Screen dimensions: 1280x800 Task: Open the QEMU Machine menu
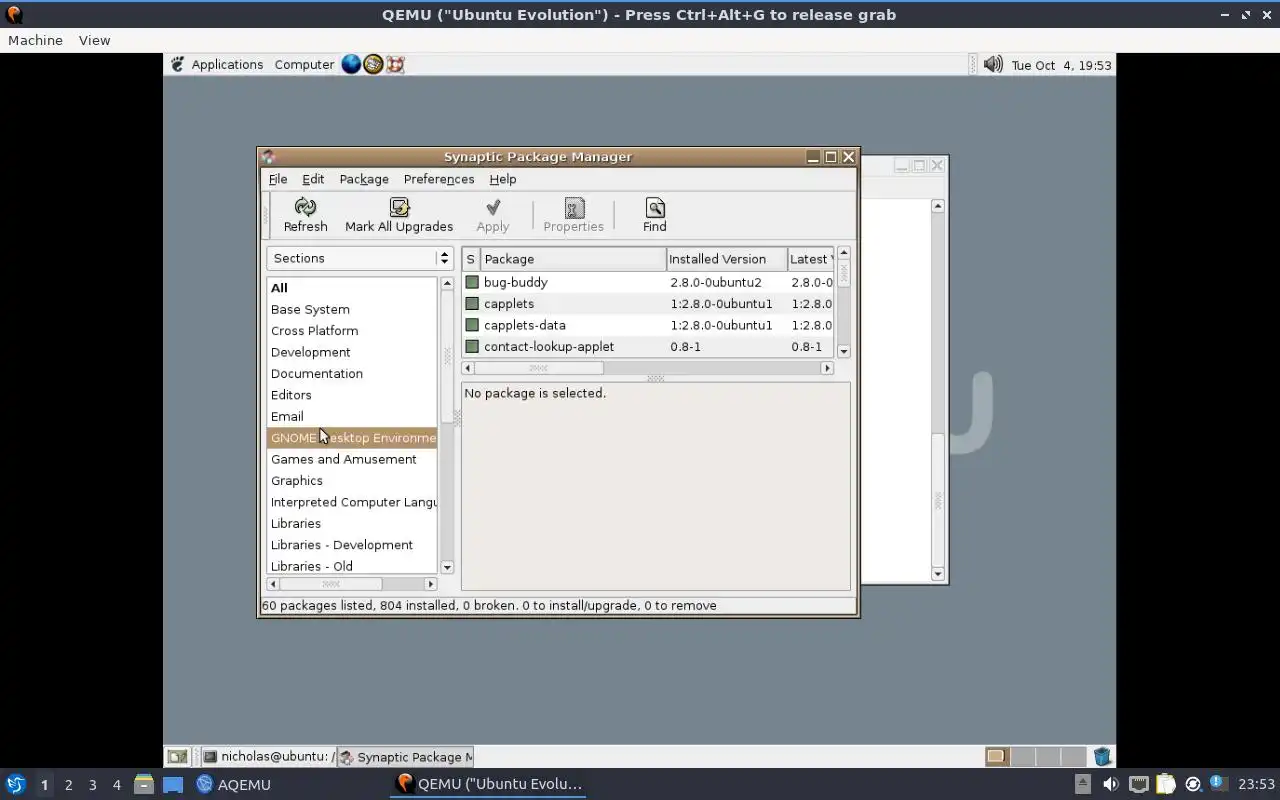tap(35, 40)
